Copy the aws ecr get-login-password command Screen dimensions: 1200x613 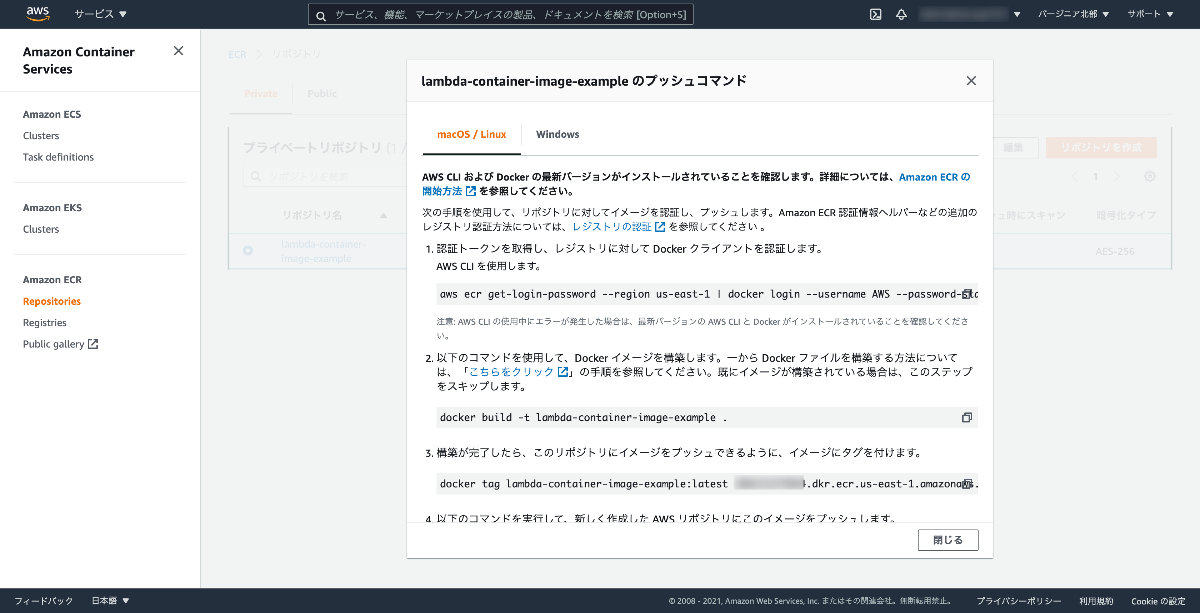(967, 294)
